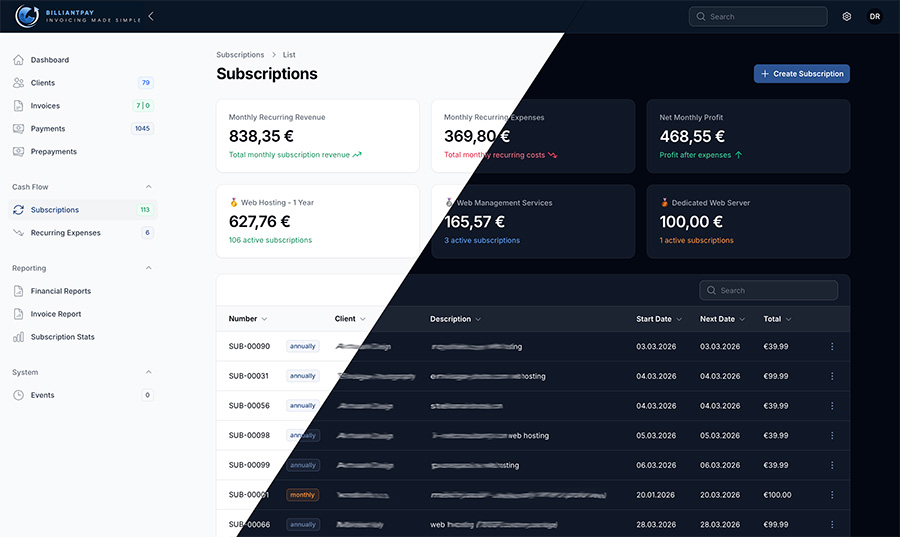This screenshot has width=900, height=537.
Task: Open row actions menu for SUB-00090
Action: pyautogui.click(x=831, y=347)
